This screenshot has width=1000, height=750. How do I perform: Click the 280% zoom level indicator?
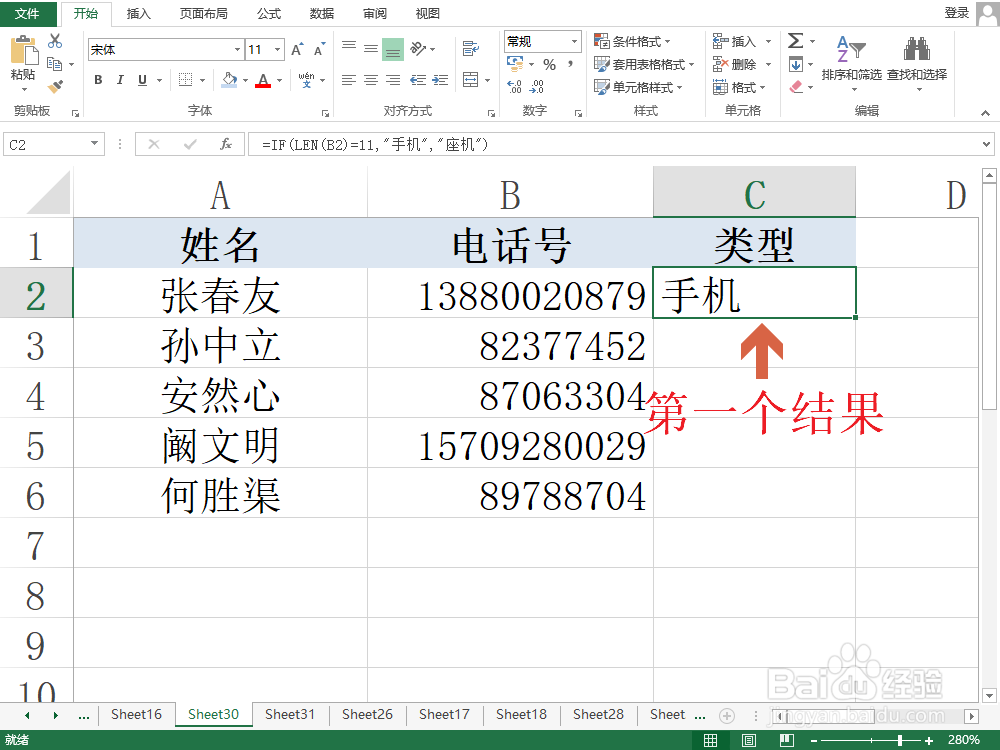[963, 740]
